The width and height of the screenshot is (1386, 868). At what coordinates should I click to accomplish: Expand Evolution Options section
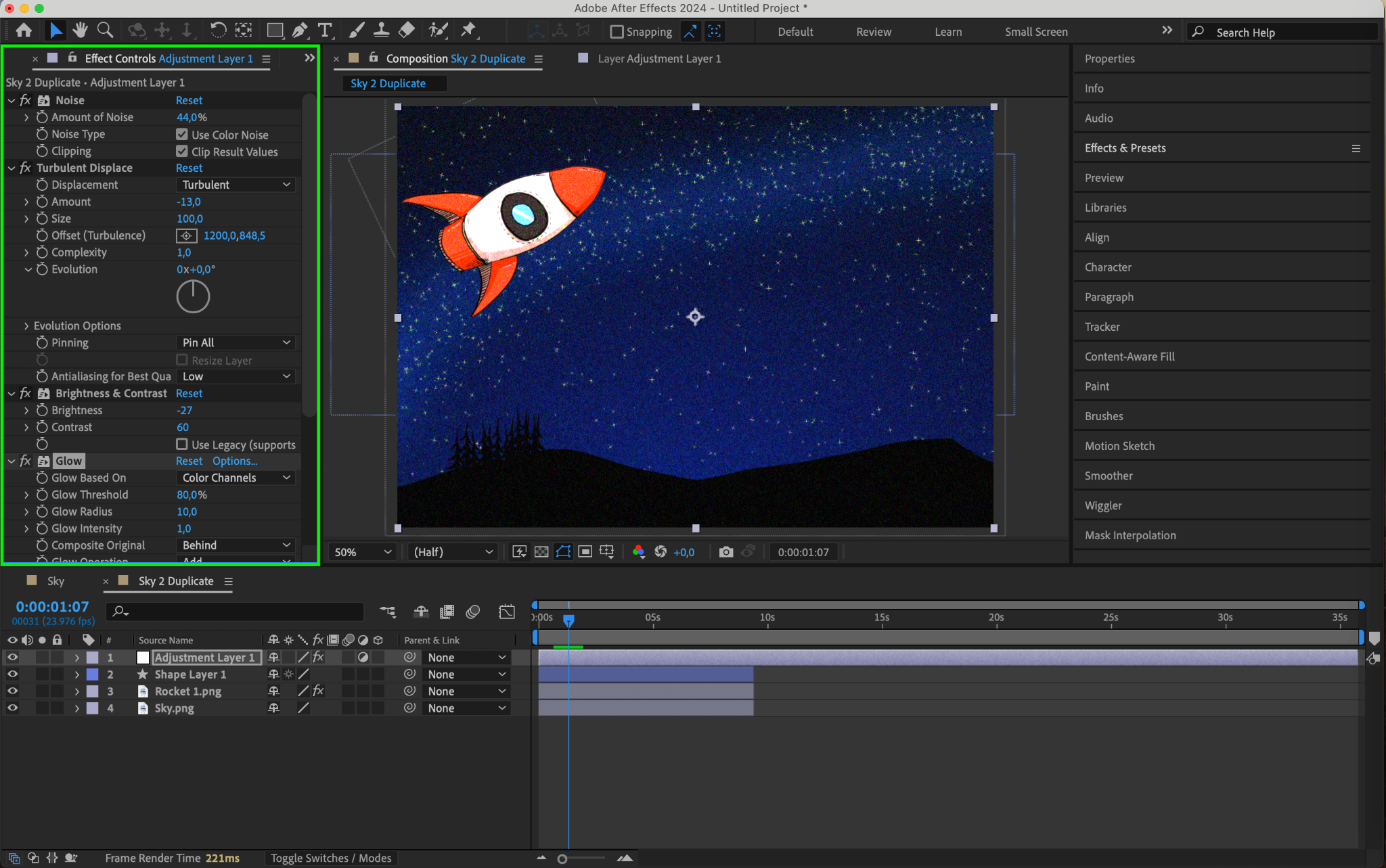[x=26, y=326]
